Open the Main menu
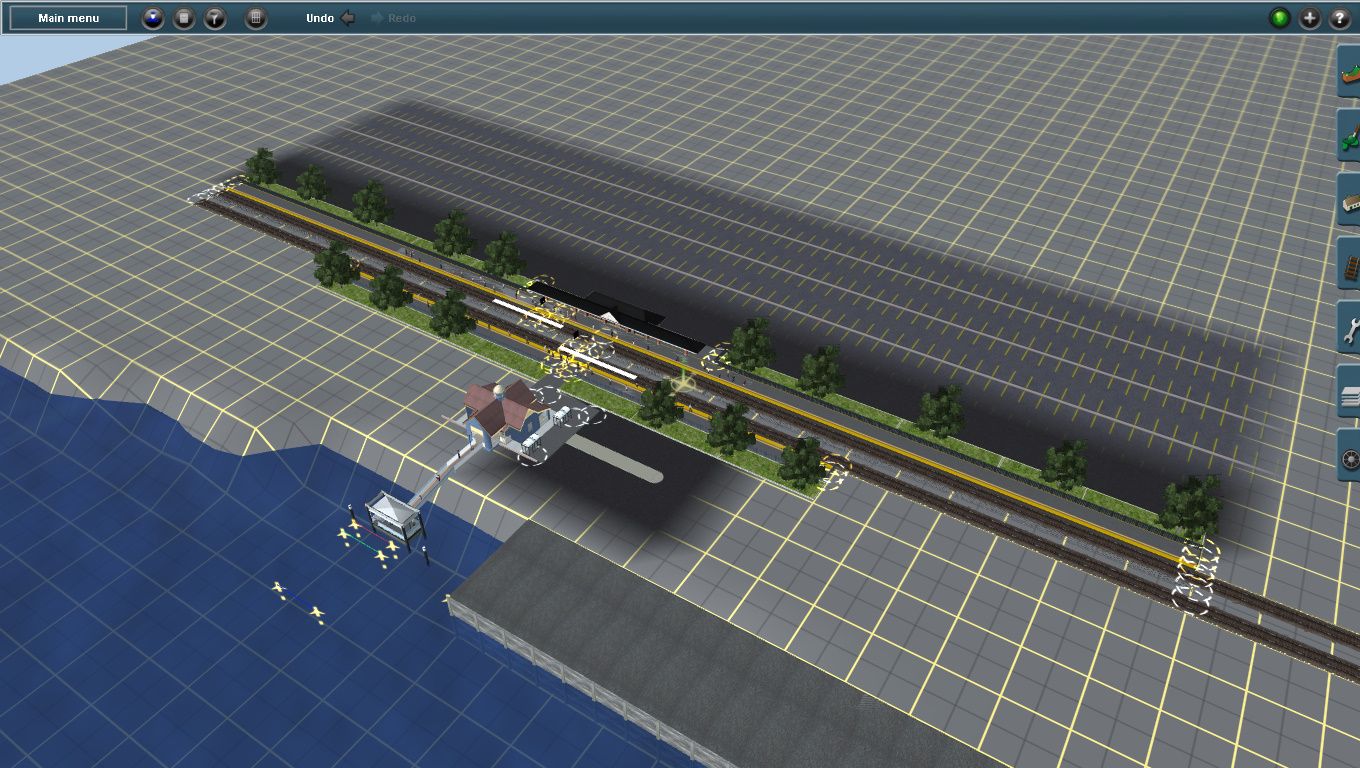The image size is (1360, 768). (x=68, y=18)
